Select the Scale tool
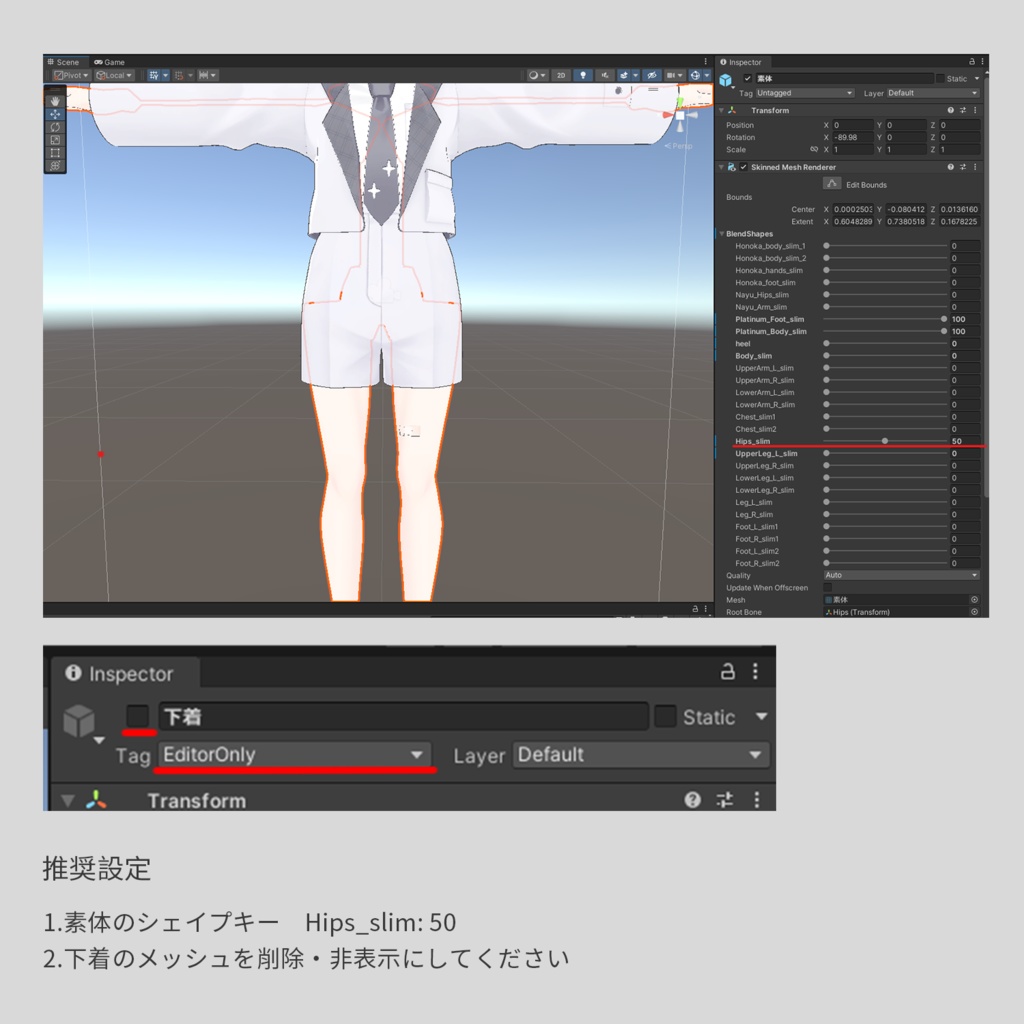1024x1024 pixels. point(54,140)
